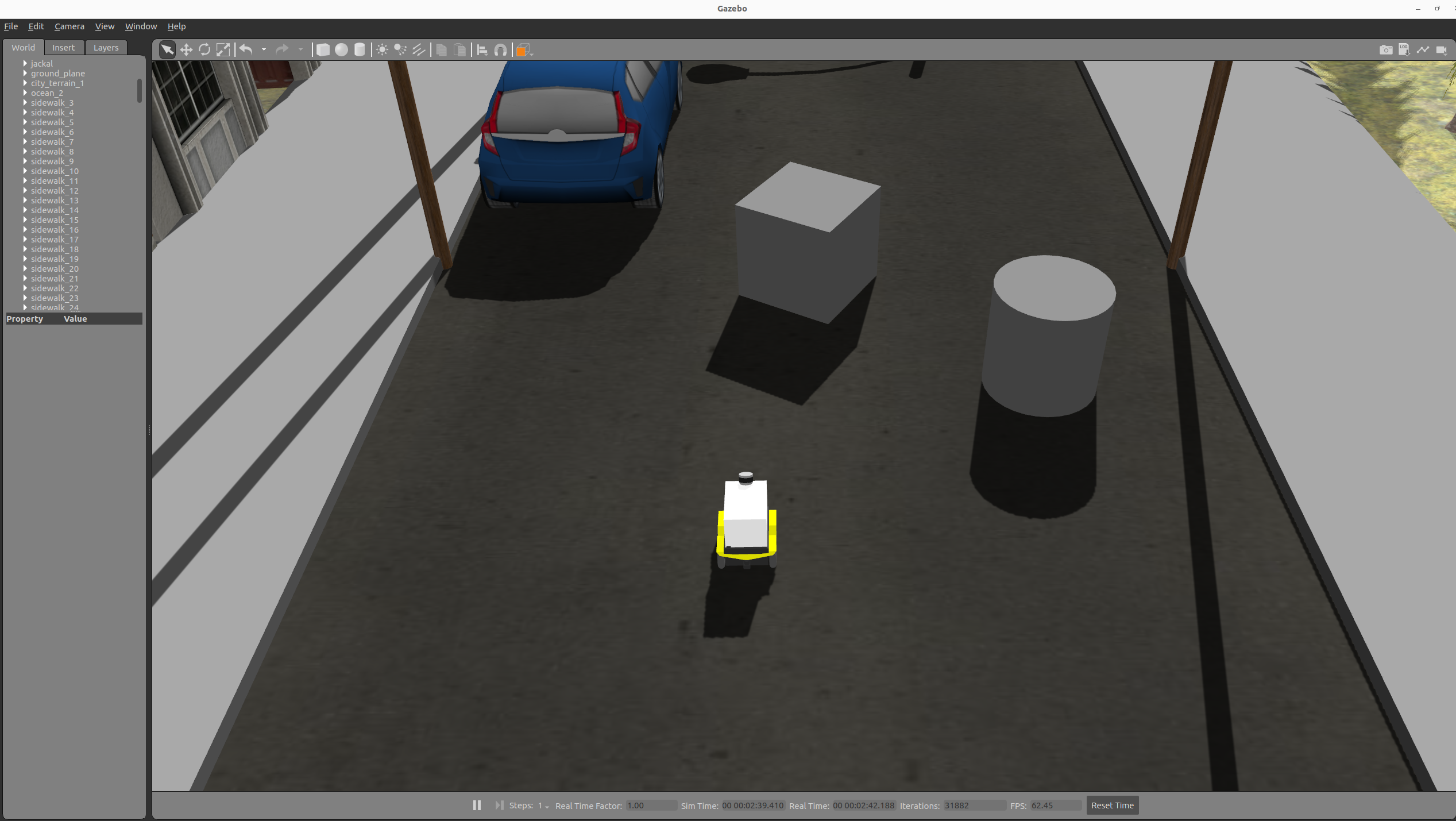Insert a sphere shape
The image size is (1456, 821).
[x=341, y=50]
